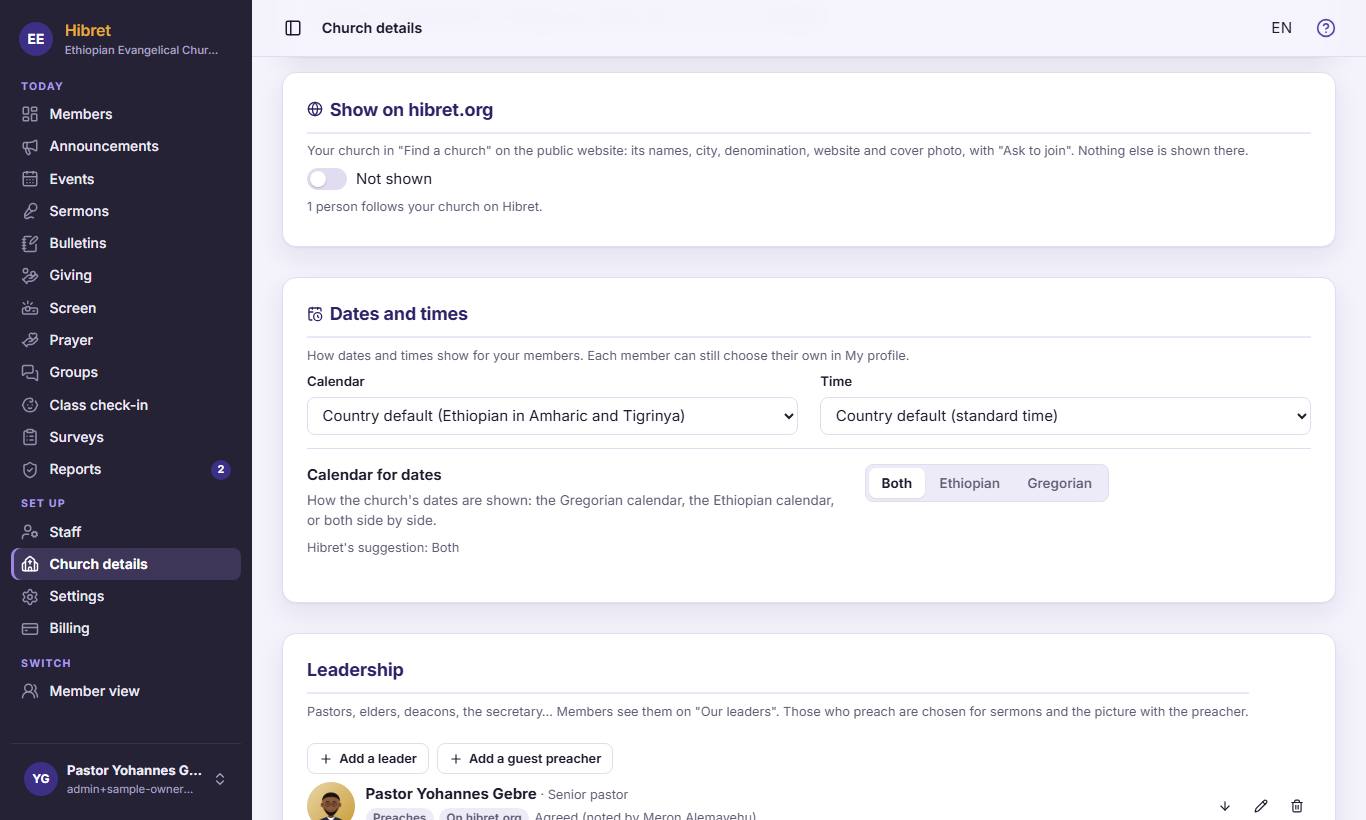Image resolution: width=1366 pixels, height=820 pixels.
Task: Click the "On hibret.org" tag
Action: pos(484,815)
